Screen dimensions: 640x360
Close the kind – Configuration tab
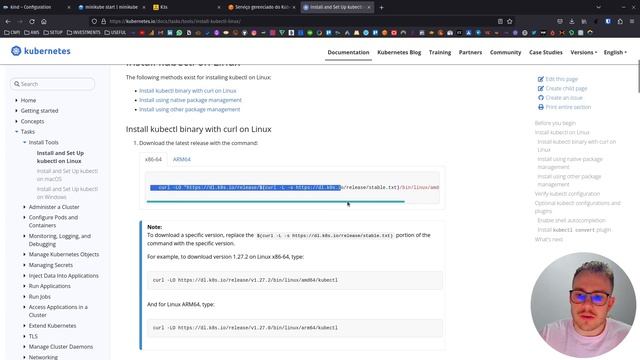tap(69, 7)
